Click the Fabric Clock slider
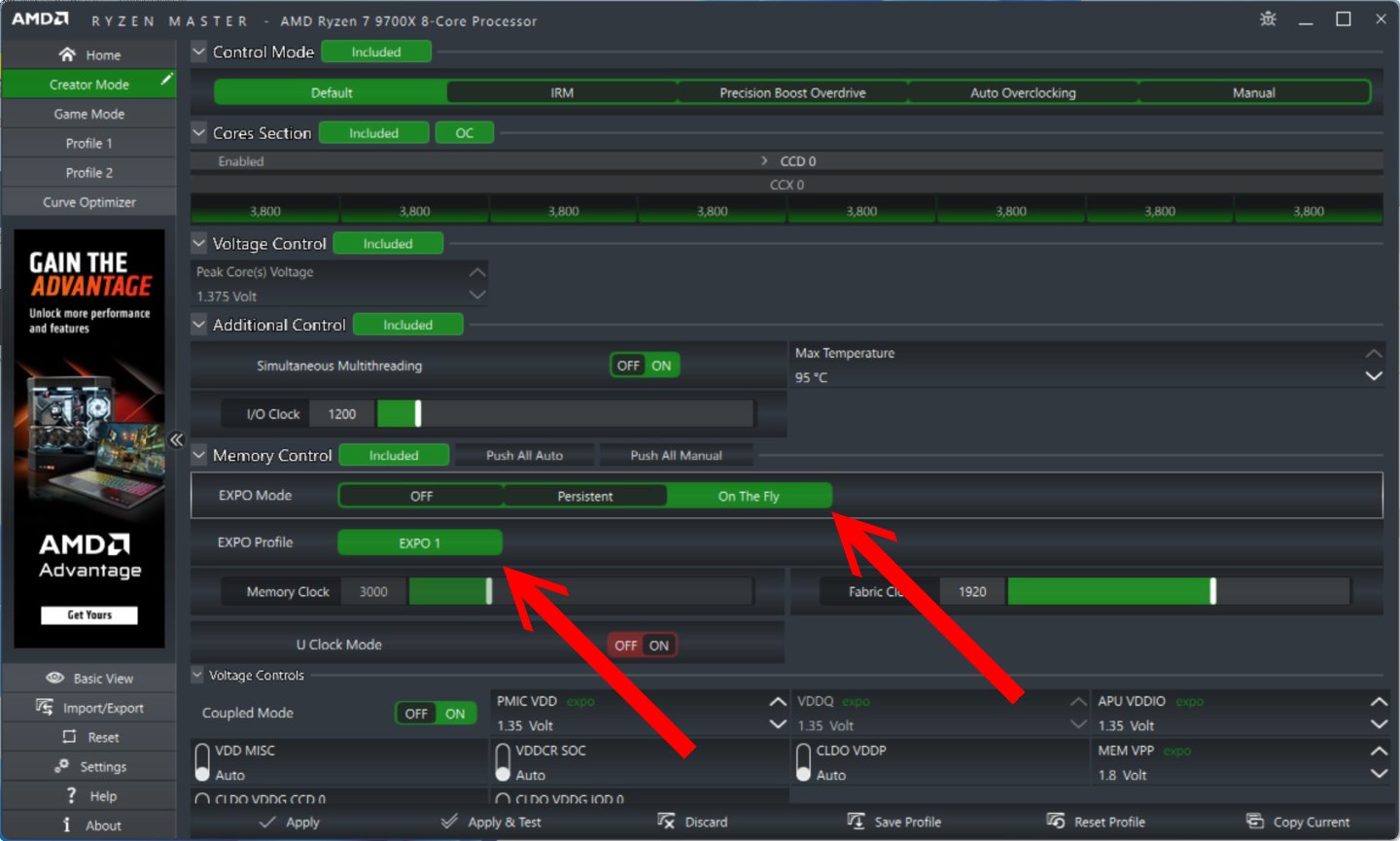 [x=1178, y=591]
